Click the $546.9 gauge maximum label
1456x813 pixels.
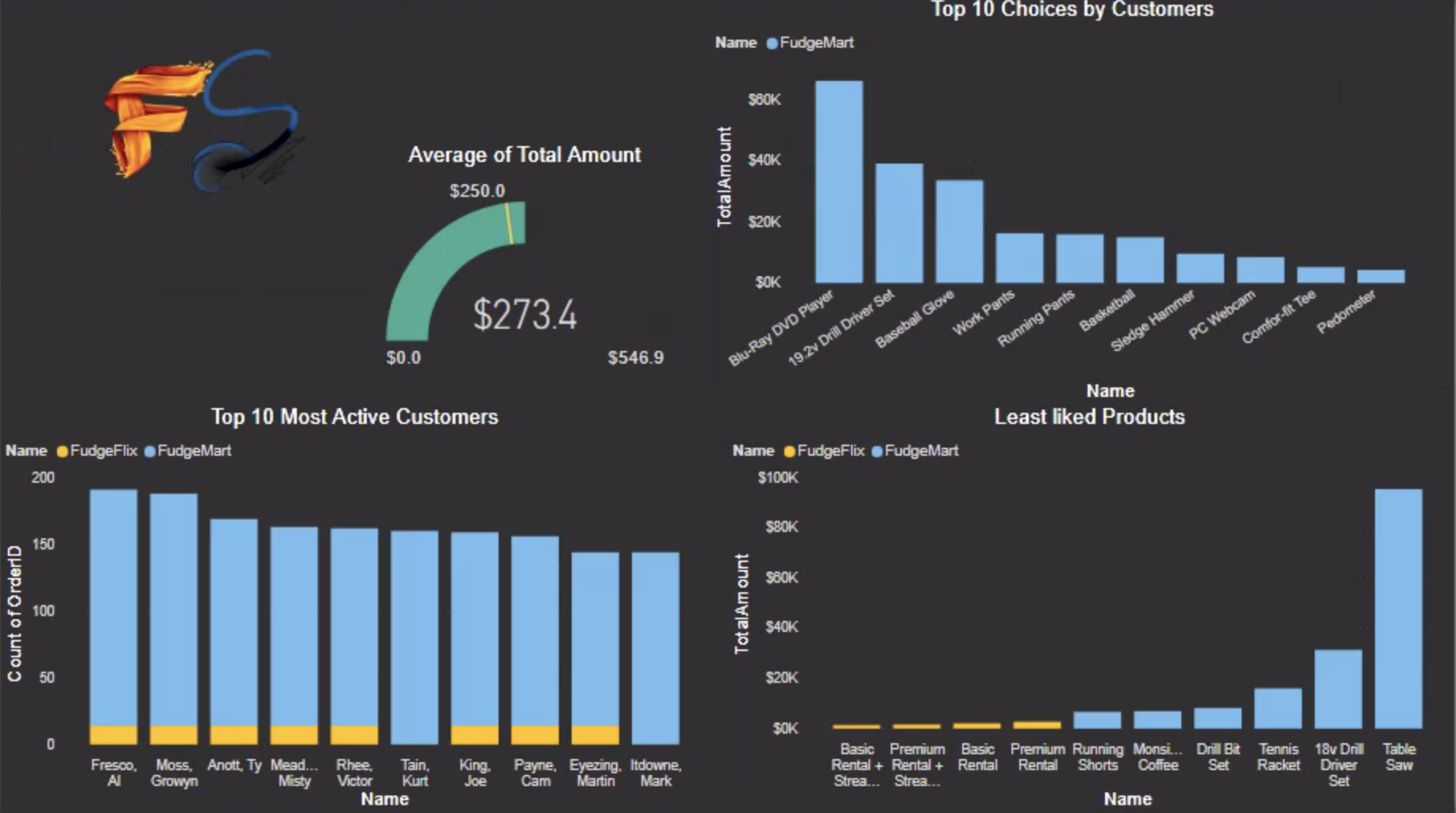coord(635,358)
